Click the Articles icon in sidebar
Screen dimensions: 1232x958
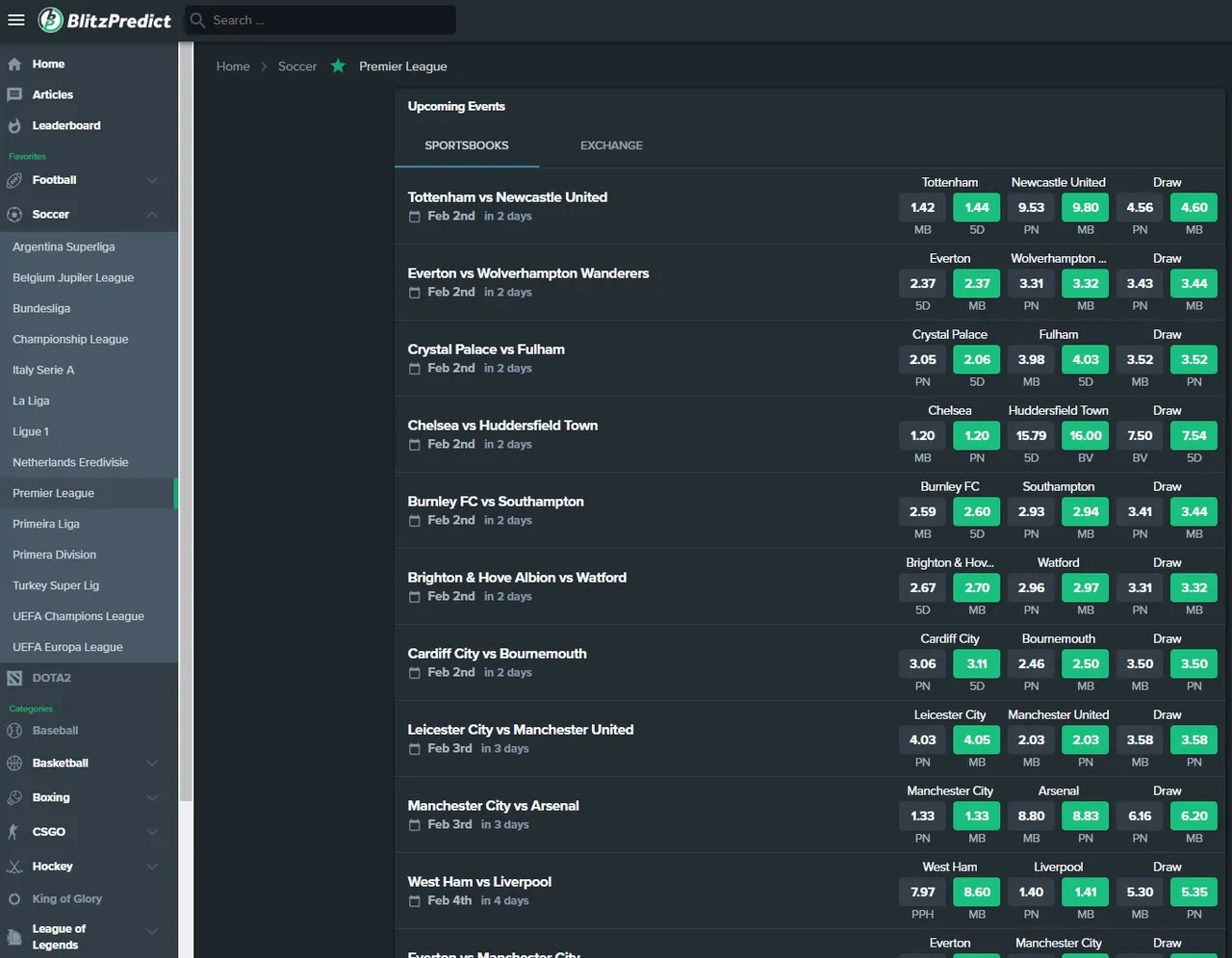click(14, 95)
